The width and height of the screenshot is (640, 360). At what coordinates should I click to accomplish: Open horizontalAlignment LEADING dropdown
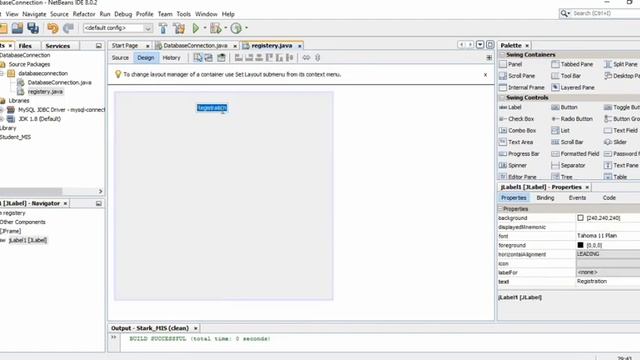tap(608, 254)
